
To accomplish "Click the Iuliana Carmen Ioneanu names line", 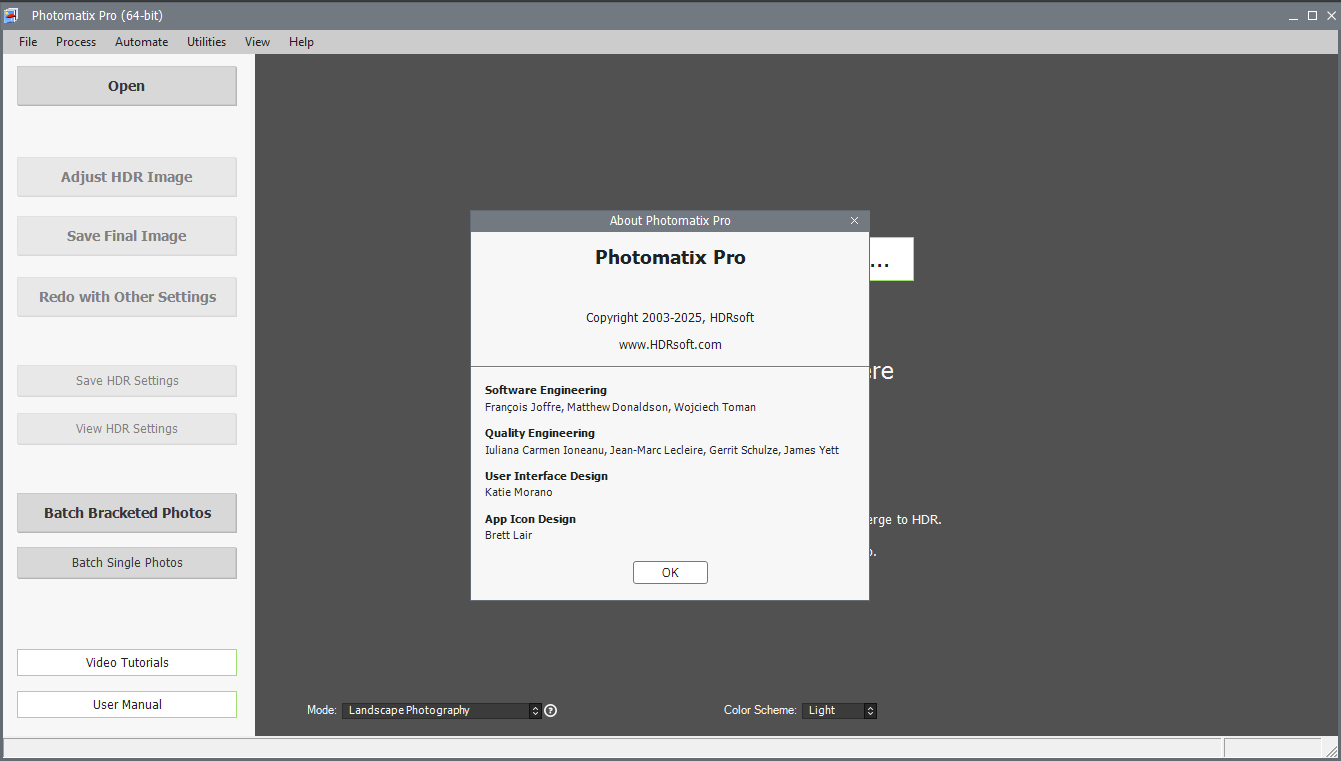I will coord(662,450).
